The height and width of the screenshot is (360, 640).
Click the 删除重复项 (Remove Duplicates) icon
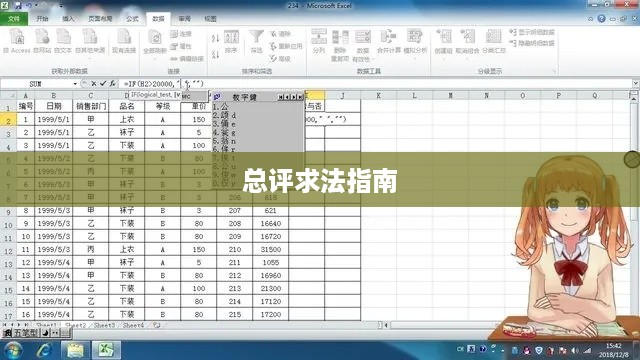[340, 45]
